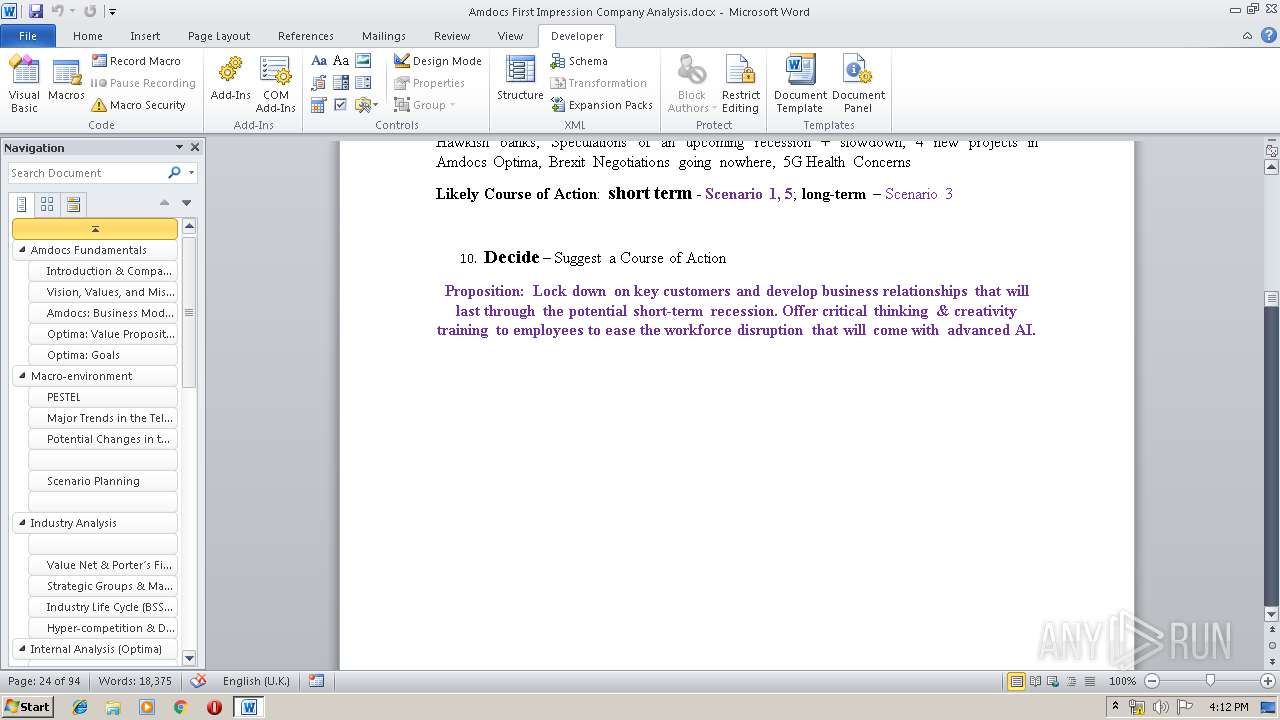Open Word Count from status bar
The height and width of the screenshot is (720, 1280).
tap(135, 681)
